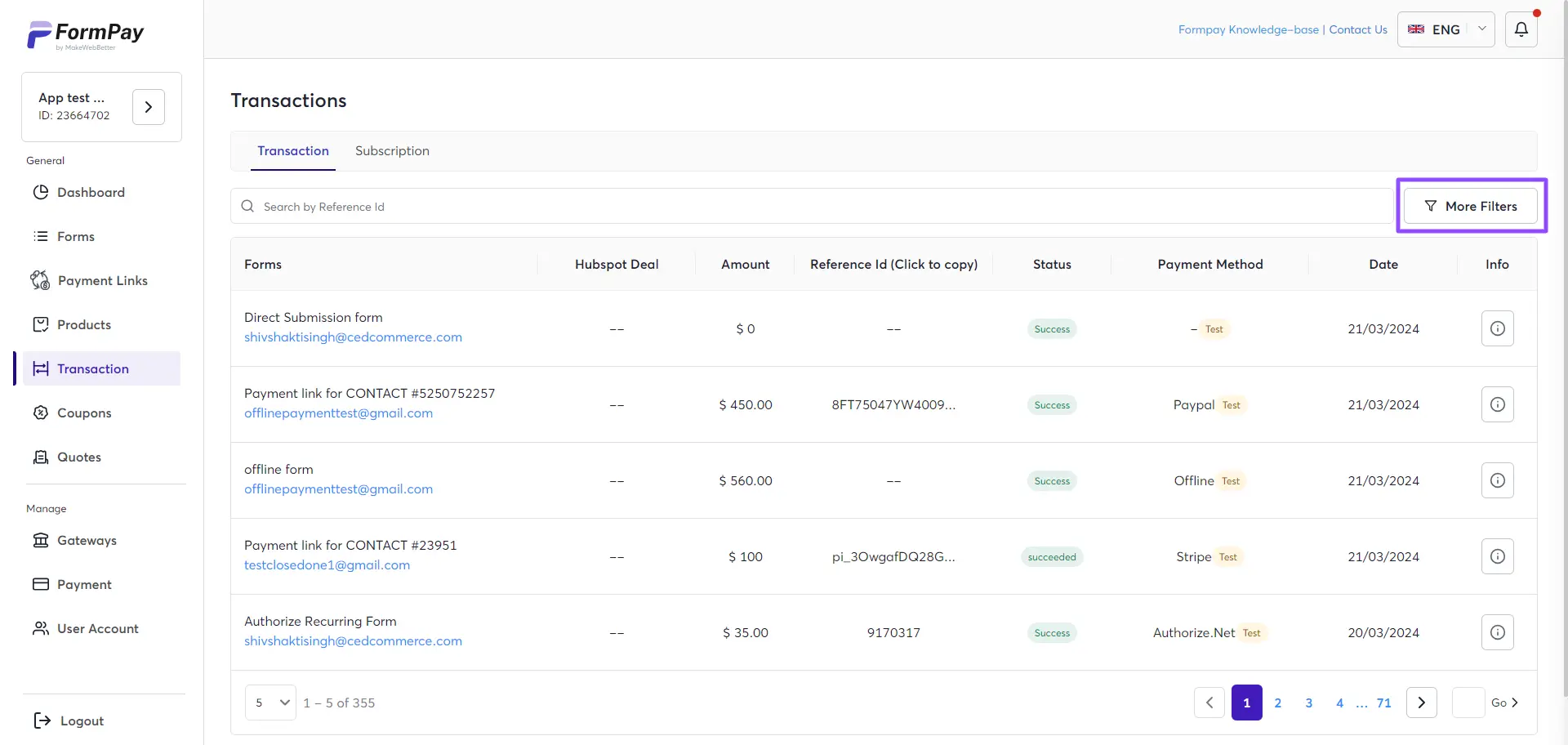
Task: Select Coupons from the sidebar
Action: click(x=84, y=413)
